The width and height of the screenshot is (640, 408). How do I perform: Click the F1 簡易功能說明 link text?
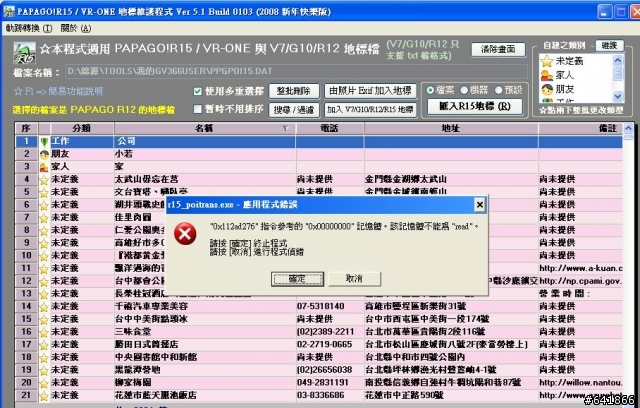point(58,91)
